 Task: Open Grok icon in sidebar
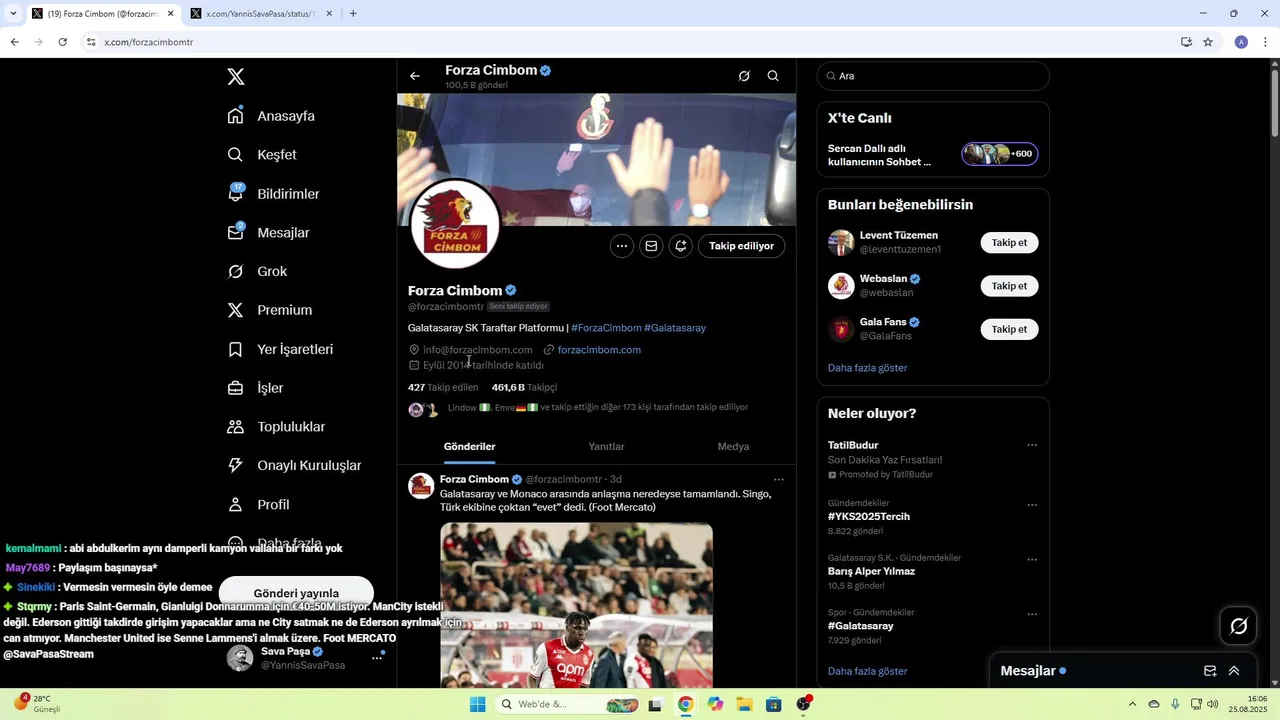(236, 271)
